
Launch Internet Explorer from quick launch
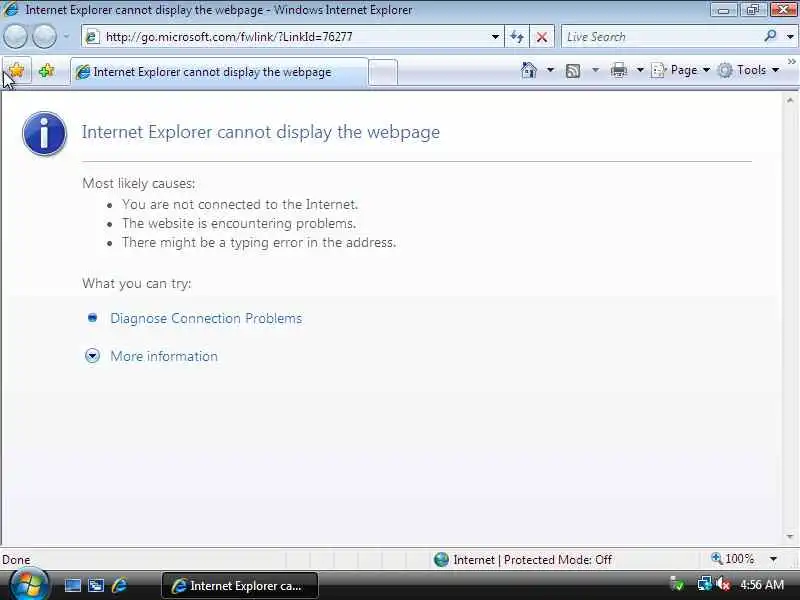(120, 585)
